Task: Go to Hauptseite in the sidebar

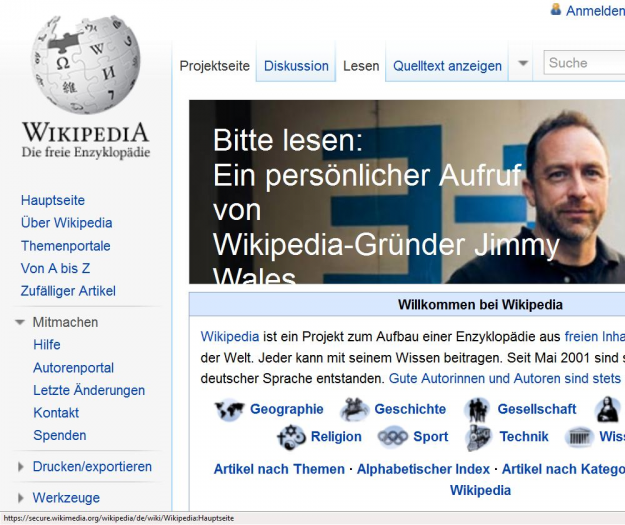Action: 53,200
